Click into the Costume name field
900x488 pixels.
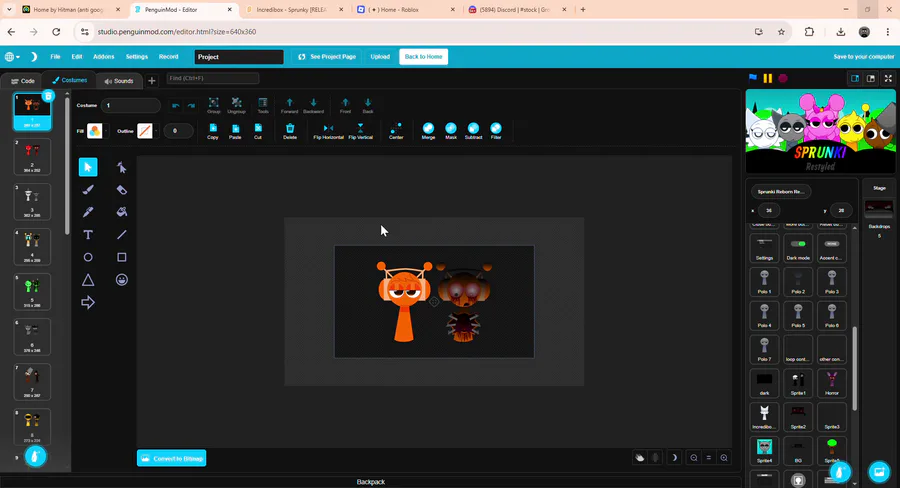click(131, 106)
